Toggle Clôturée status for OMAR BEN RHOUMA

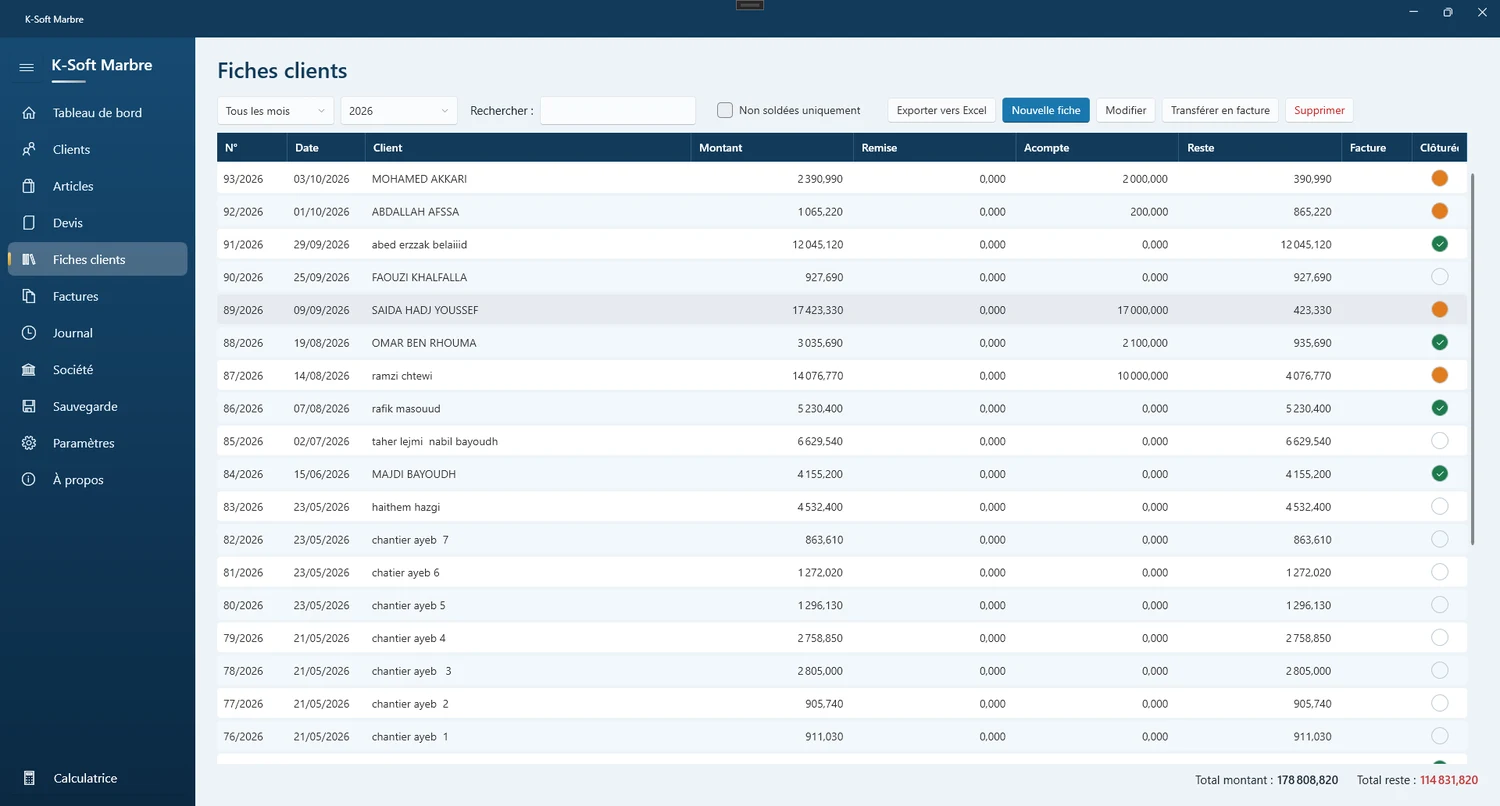1439,343
